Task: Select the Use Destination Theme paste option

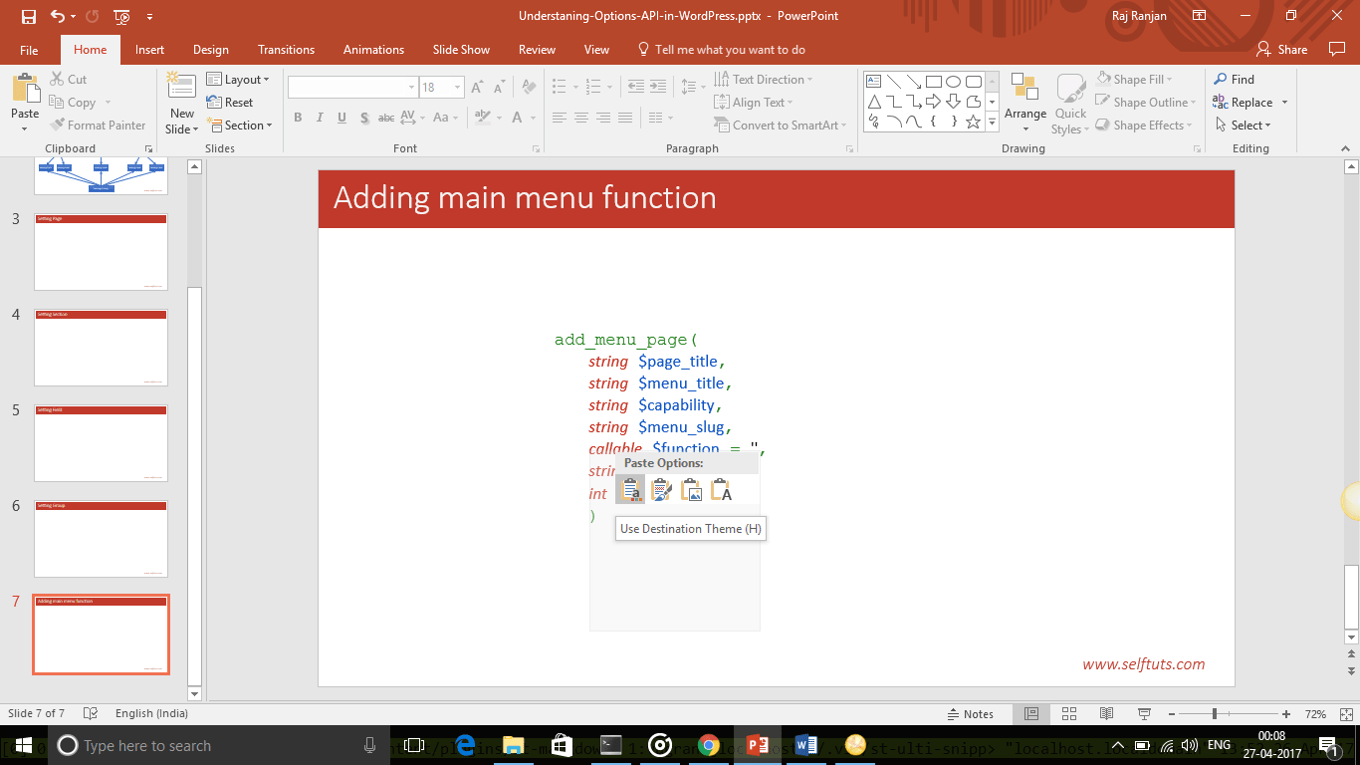Action: (630, 490)
